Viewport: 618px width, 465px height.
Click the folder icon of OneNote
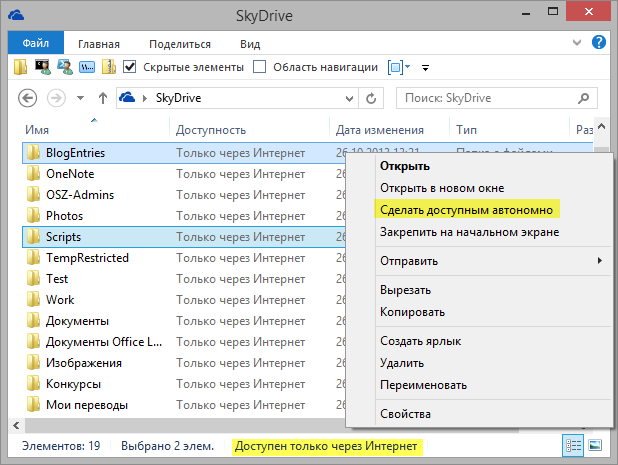34,173
